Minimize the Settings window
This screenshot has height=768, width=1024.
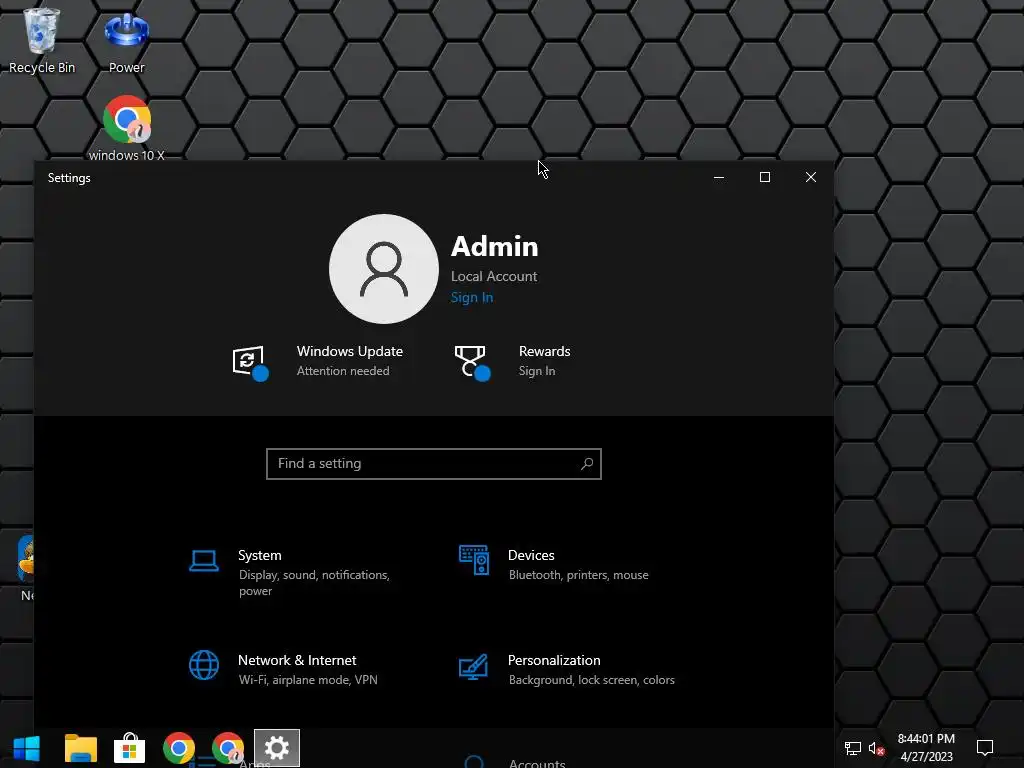pos(719,177)
